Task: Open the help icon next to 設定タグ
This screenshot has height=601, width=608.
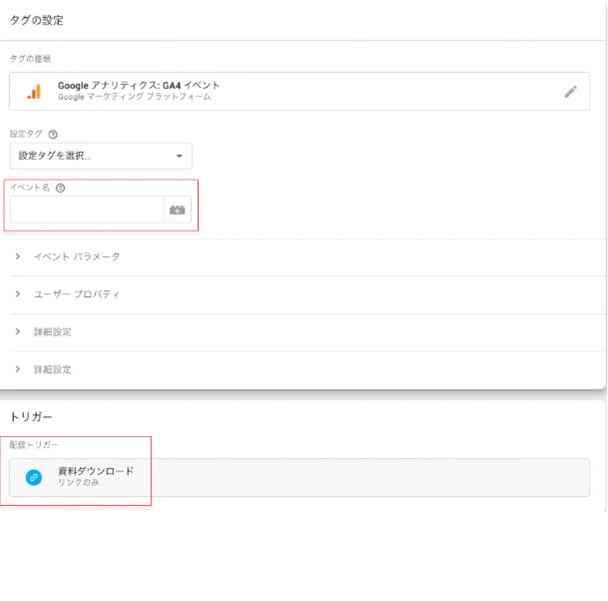Action: [53, 134]
